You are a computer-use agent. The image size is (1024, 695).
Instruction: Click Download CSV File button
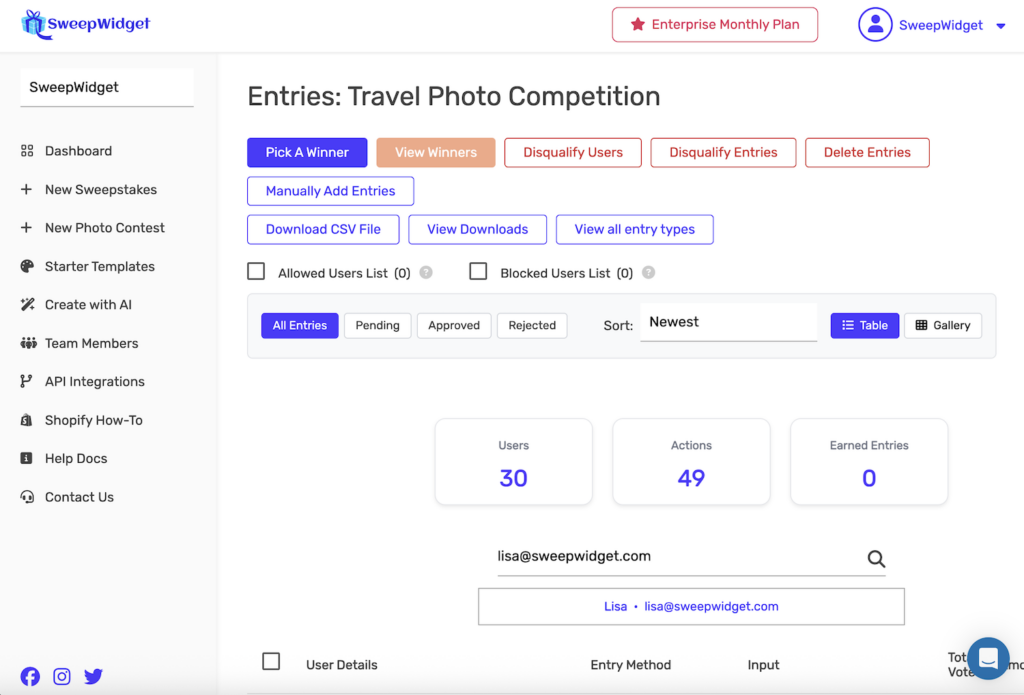(323, 230)
